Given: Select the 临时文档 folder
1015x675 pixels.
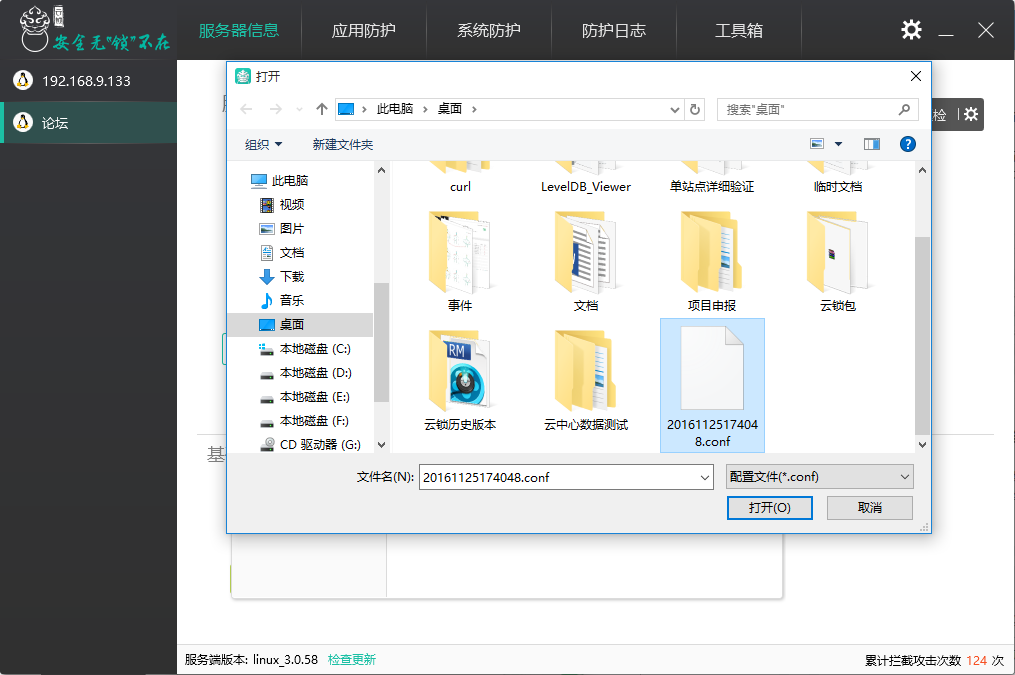Looking at the screenshot, I should [x=838, y=178].
